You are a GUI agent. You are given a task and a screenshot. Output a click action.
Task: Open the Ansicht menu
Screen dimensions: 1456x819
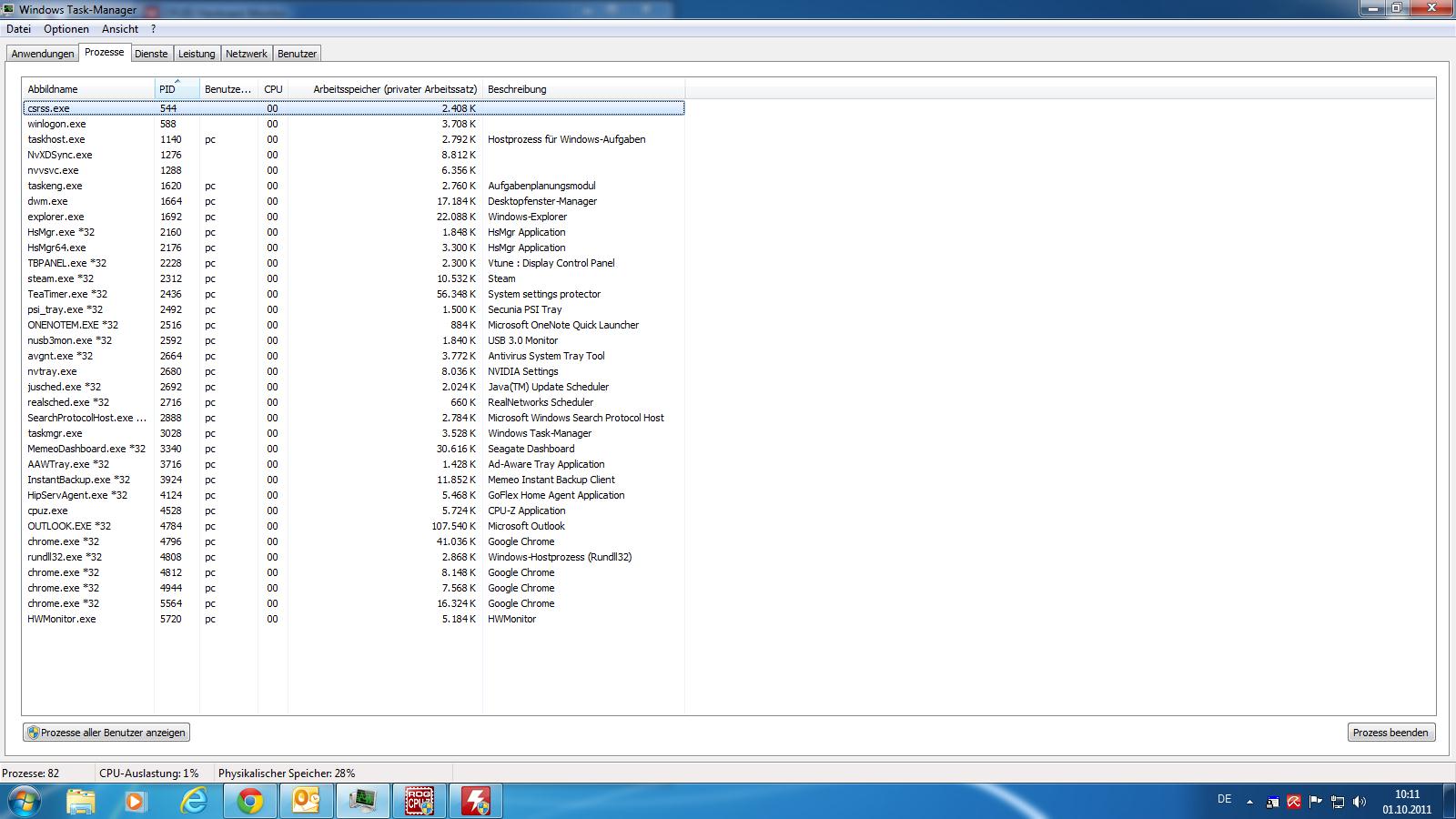(x=120, y=29)
